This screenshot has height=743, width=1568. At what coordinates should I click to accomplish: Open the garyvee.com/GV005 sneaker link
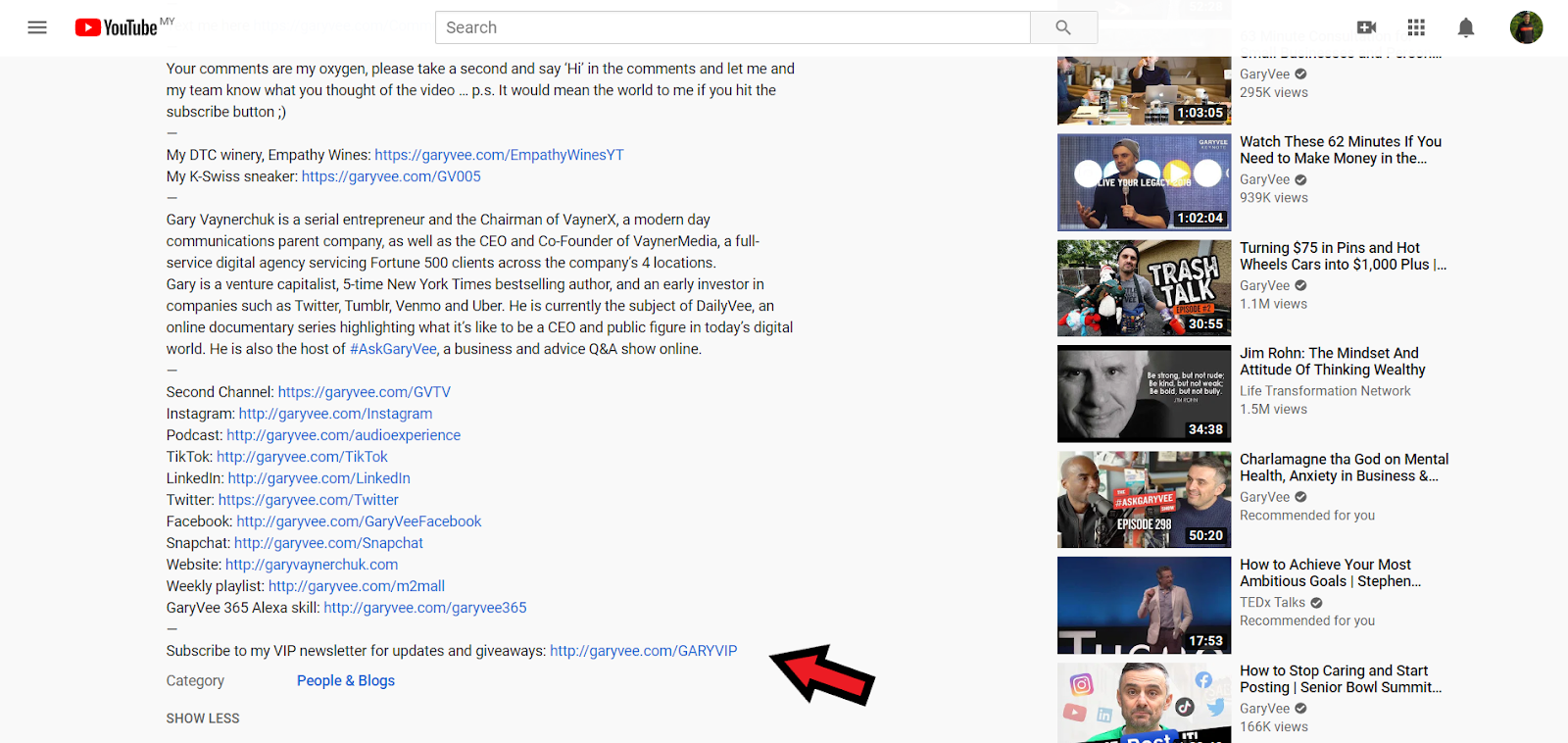tap(391, 176)
